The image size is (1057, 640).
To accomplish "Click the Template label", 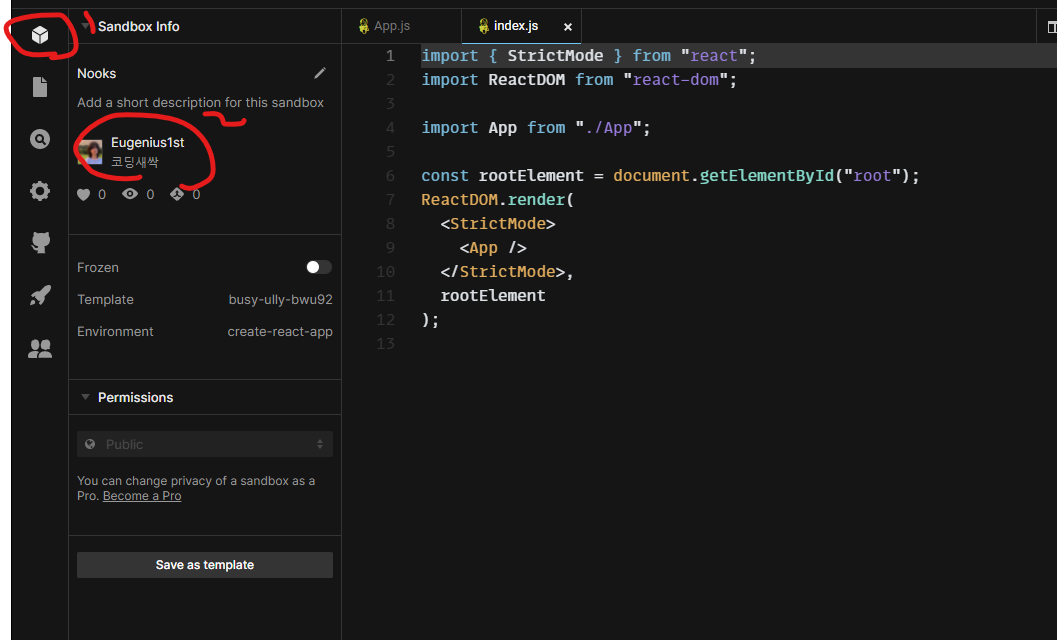I will click(105, 299).
